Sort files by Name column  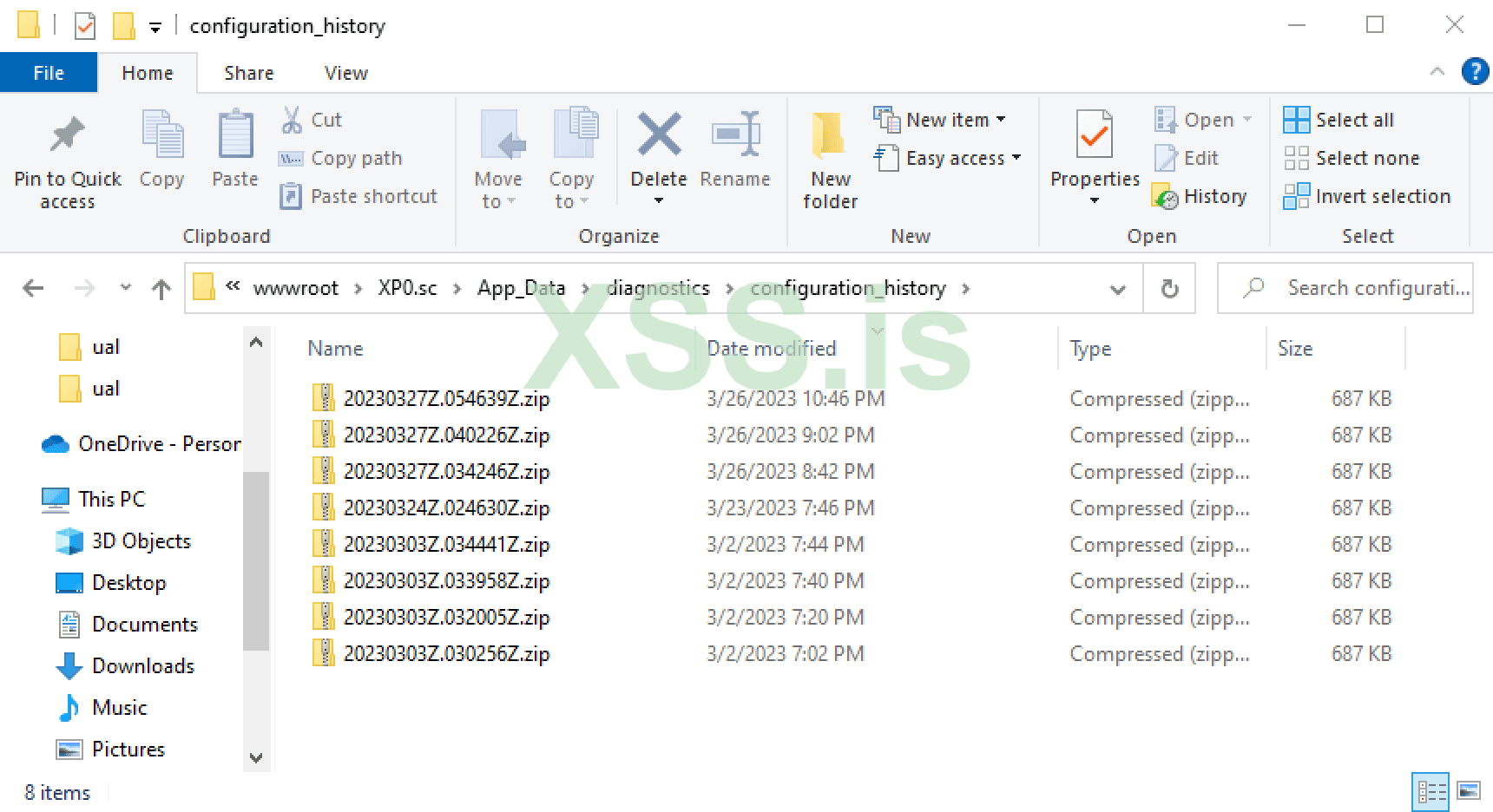[x=335, y=349]
